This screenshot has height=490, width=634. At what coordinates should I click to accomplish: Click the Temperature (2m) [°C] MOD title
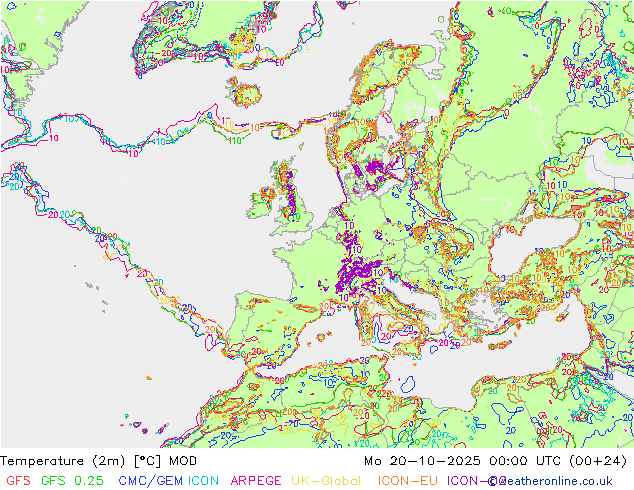[99, 461]
